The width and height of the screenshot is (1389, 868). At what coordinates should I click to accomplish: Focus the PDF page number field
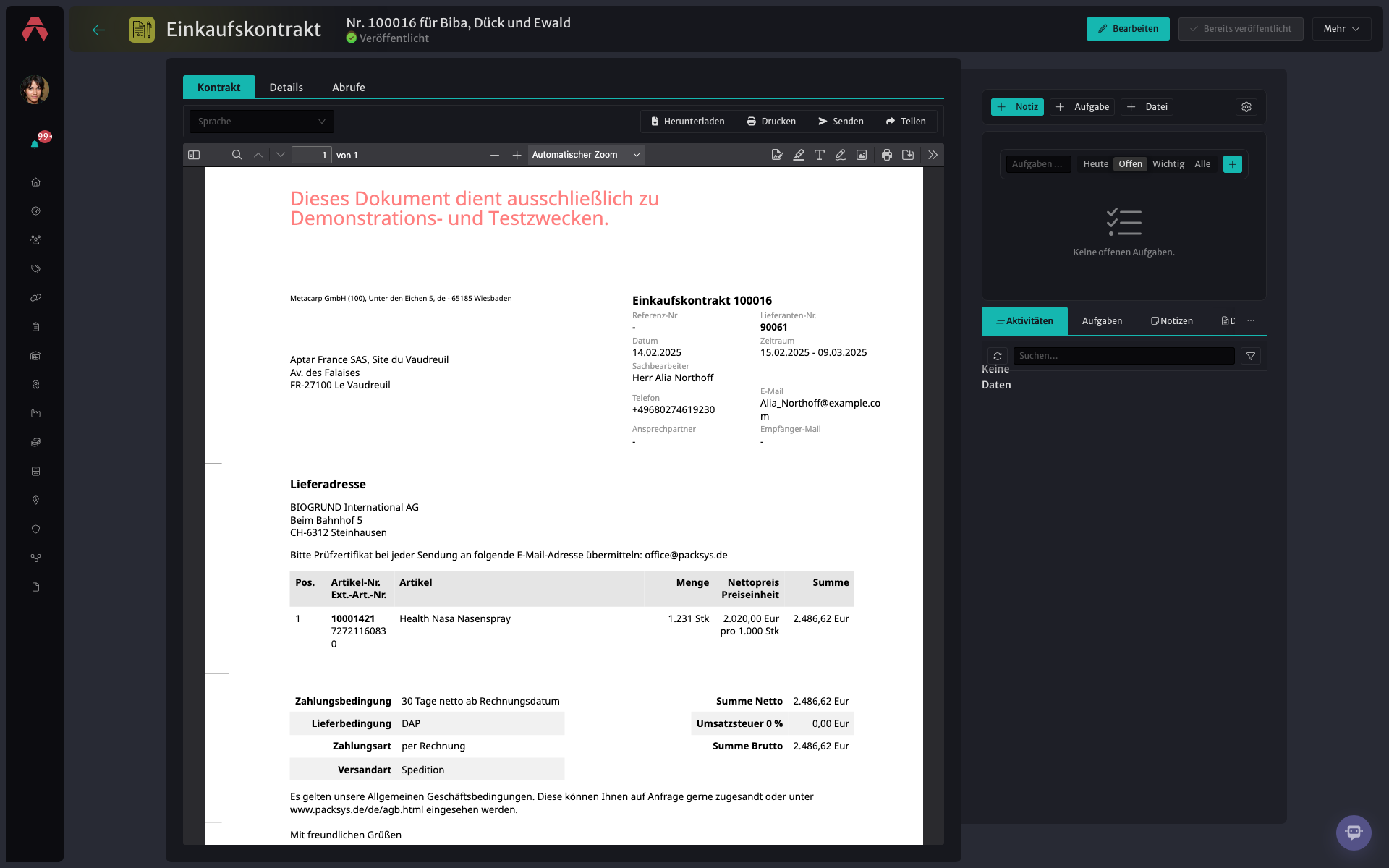click(x=312, y=155)
